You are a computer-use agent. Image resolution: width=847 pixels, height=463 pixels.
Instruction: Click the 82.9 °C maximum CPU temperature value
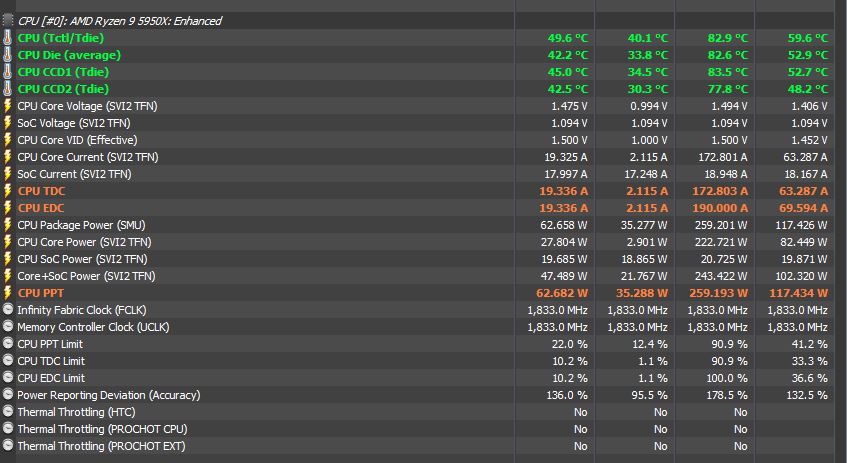coord(722,38)
